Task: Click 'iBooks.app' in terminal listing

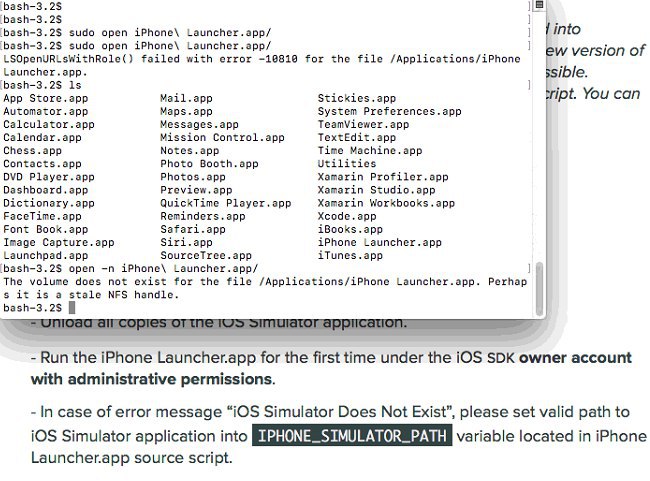Action: [x=350, y=230]
